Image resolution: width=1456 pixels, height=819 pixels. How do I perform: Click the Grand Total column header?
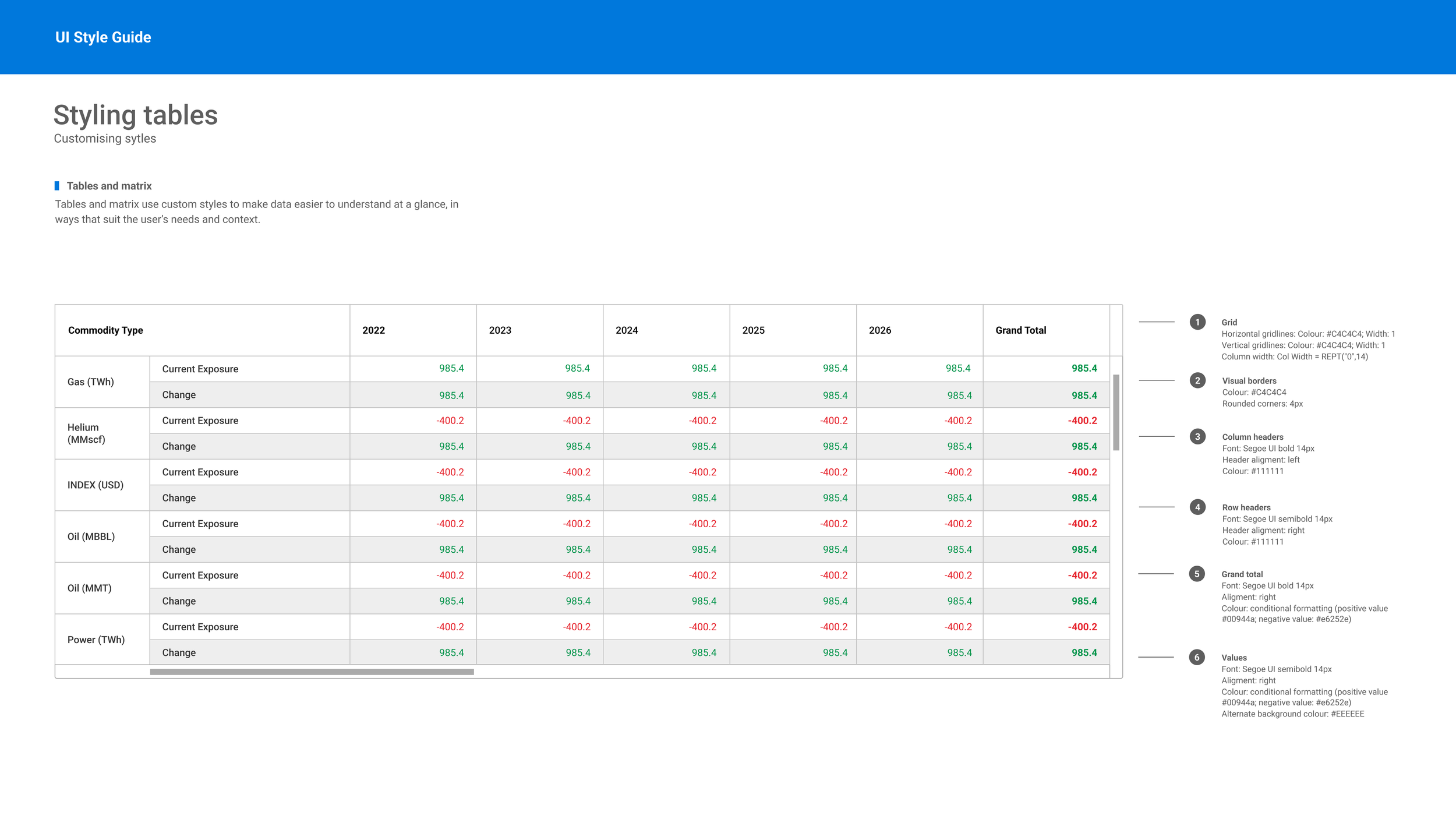[1020, 330]
